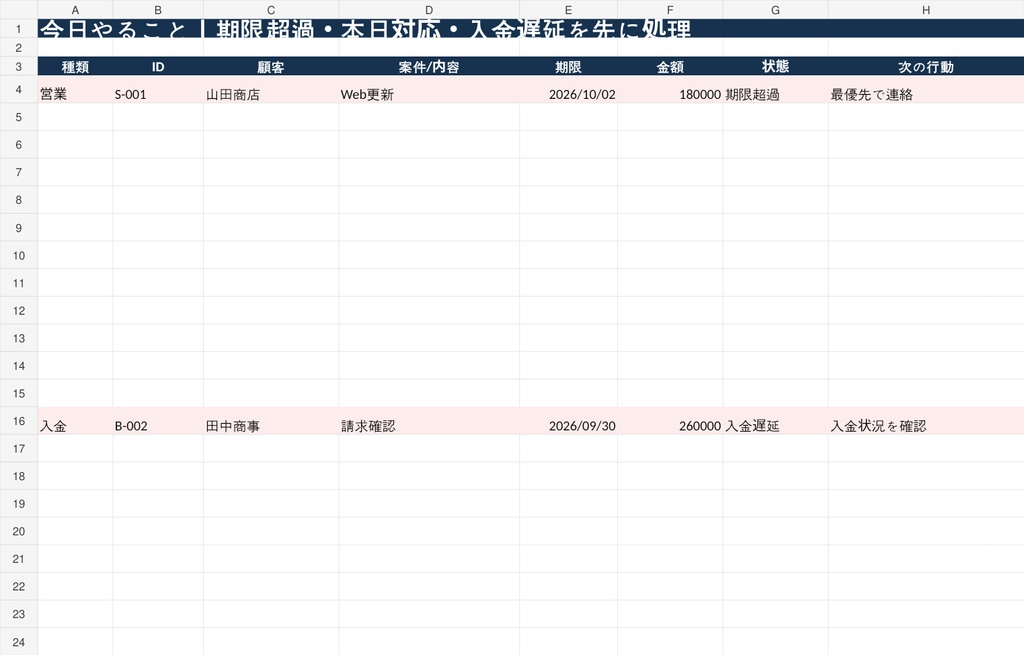Select the status cell 入金遅延
This screenshot has width=1024, height=655.
pos(775,421)
